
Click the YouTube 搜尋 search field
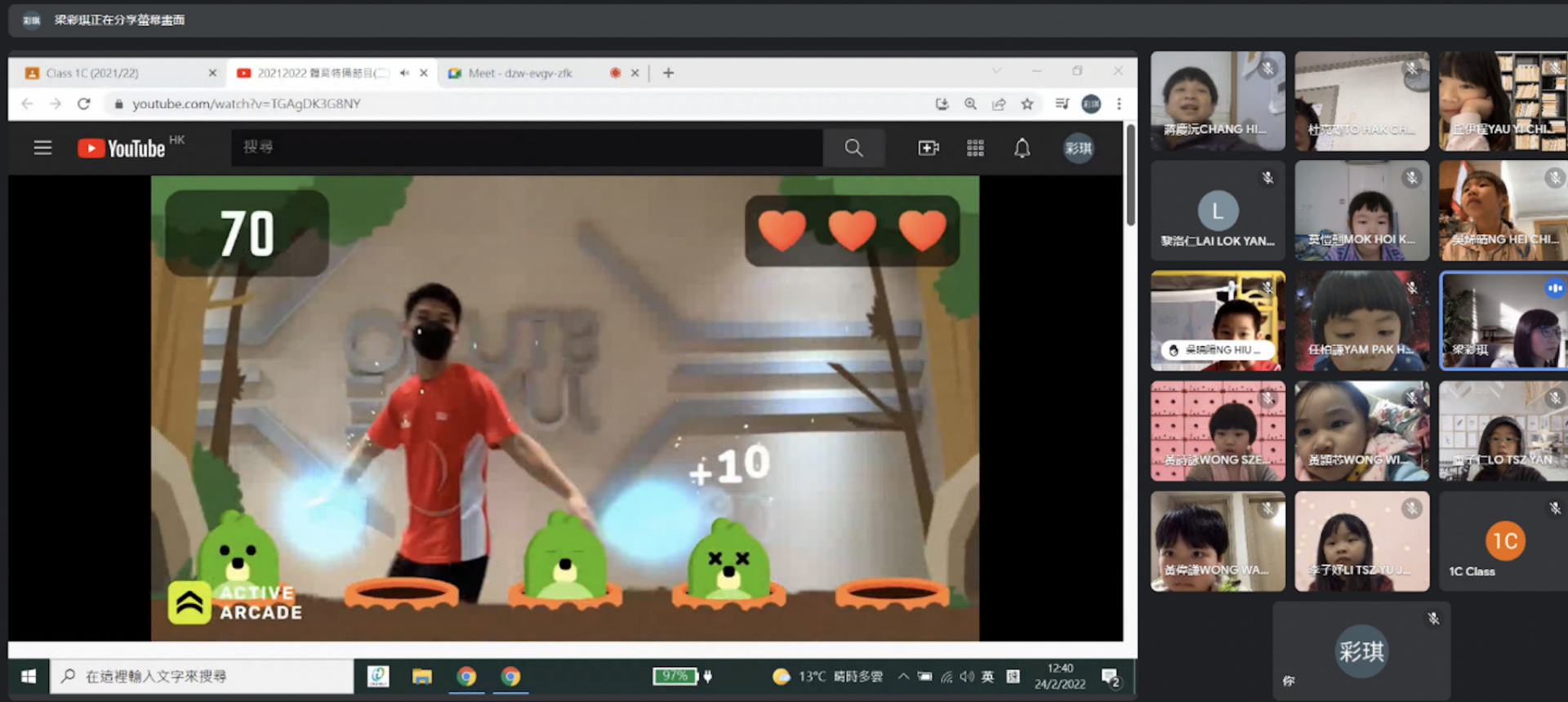527,148
